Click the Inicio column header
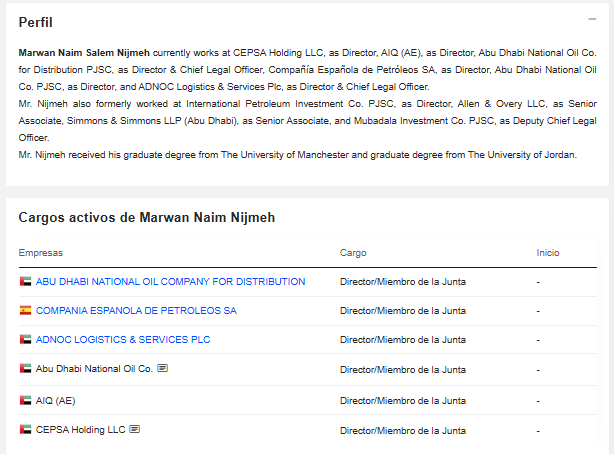This screenshot has width=614, height=454. click(548, 253)
